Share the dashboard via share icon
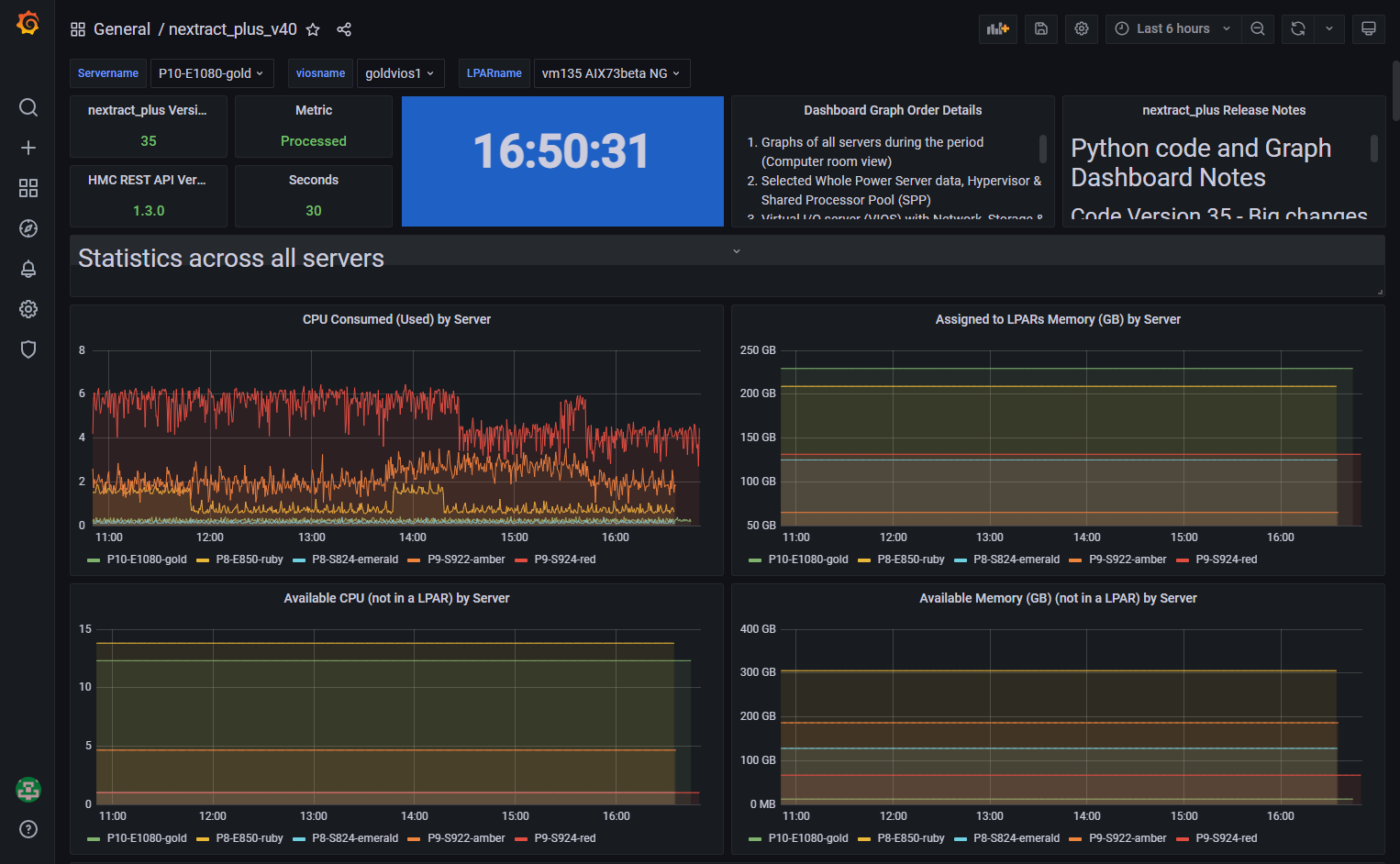The image size is (1400, 864). click(344, 29)
